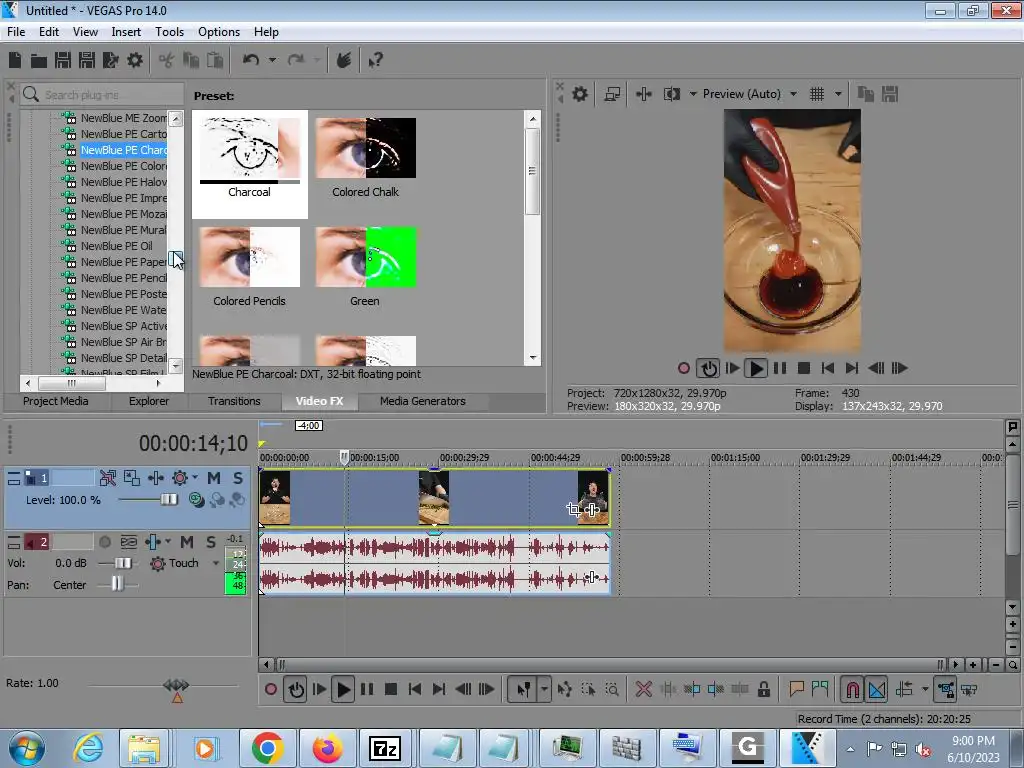The height and width of the screenshot is (768, 1024).
Task: Click the Lock event padlock icon
Action: pos(763,689)
